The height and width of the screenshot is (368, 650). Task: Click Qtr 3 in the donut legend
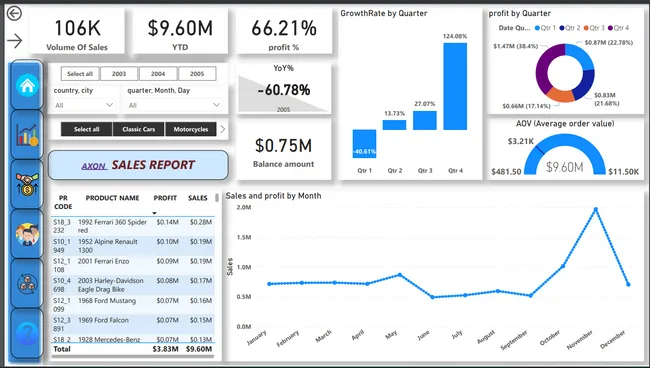(594, 28)
